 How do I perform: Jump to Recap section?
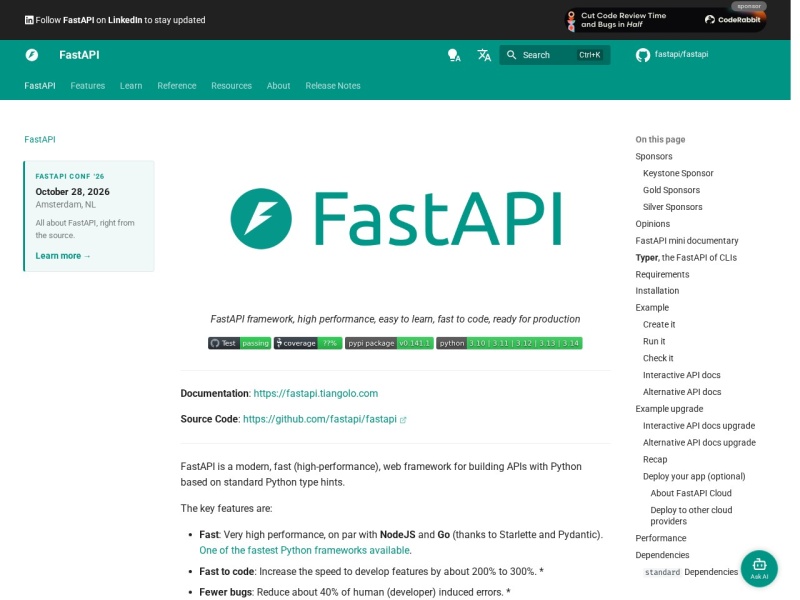(655, 459)
